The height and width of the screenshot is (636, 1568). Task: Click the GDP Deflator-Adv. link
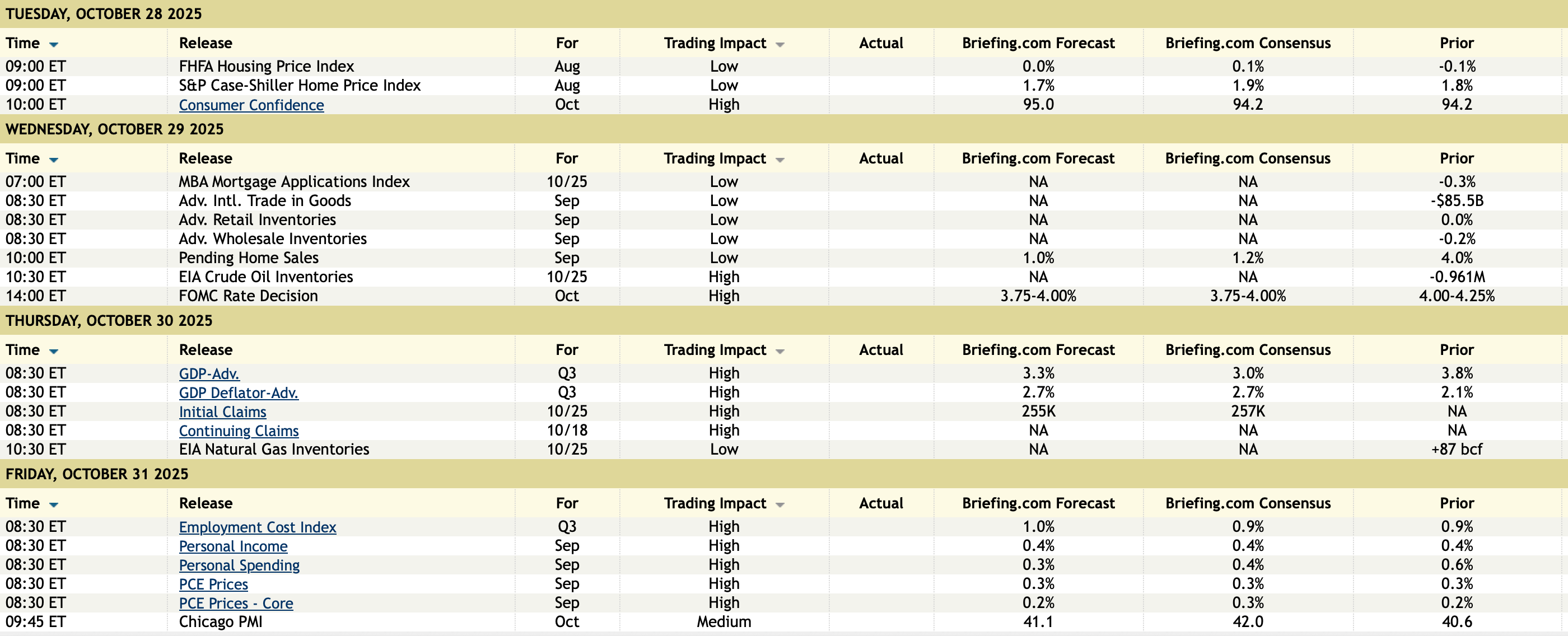238,392
